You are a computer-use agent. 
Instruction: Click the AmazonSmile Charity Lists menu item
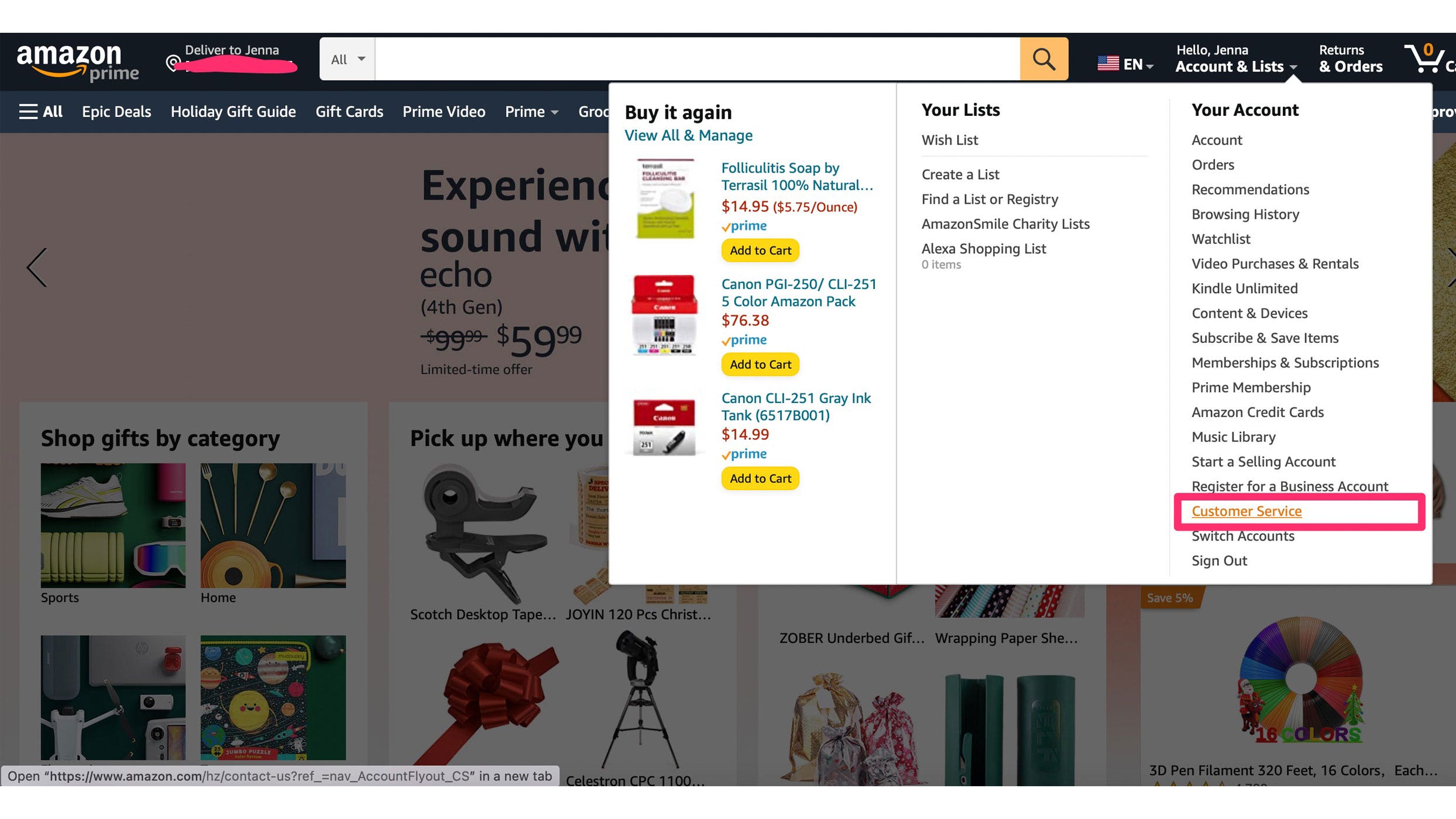(x=1005, y=223)
